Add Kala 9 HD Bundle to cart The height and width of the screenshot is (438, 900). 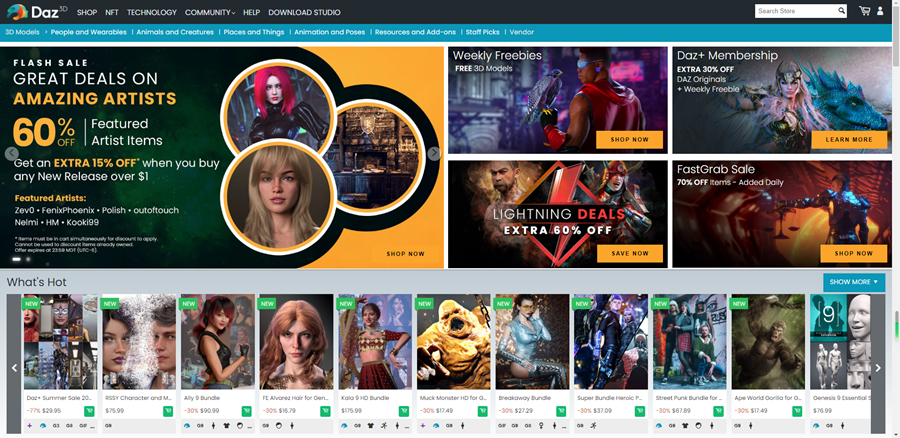click(x=404, y=411)
